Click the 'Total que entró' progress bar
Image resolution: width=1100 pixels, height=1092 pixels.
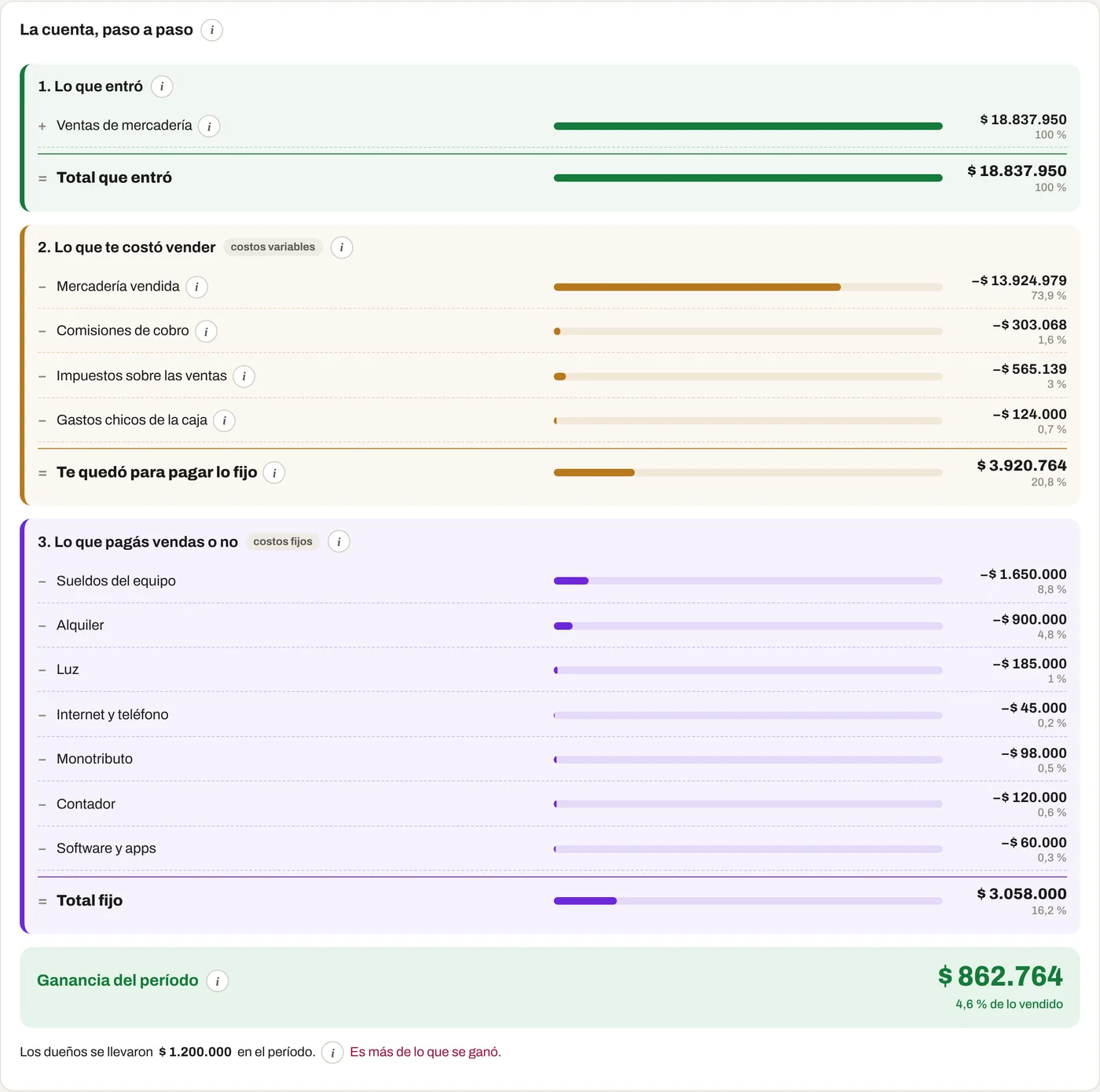click(748, 178)
